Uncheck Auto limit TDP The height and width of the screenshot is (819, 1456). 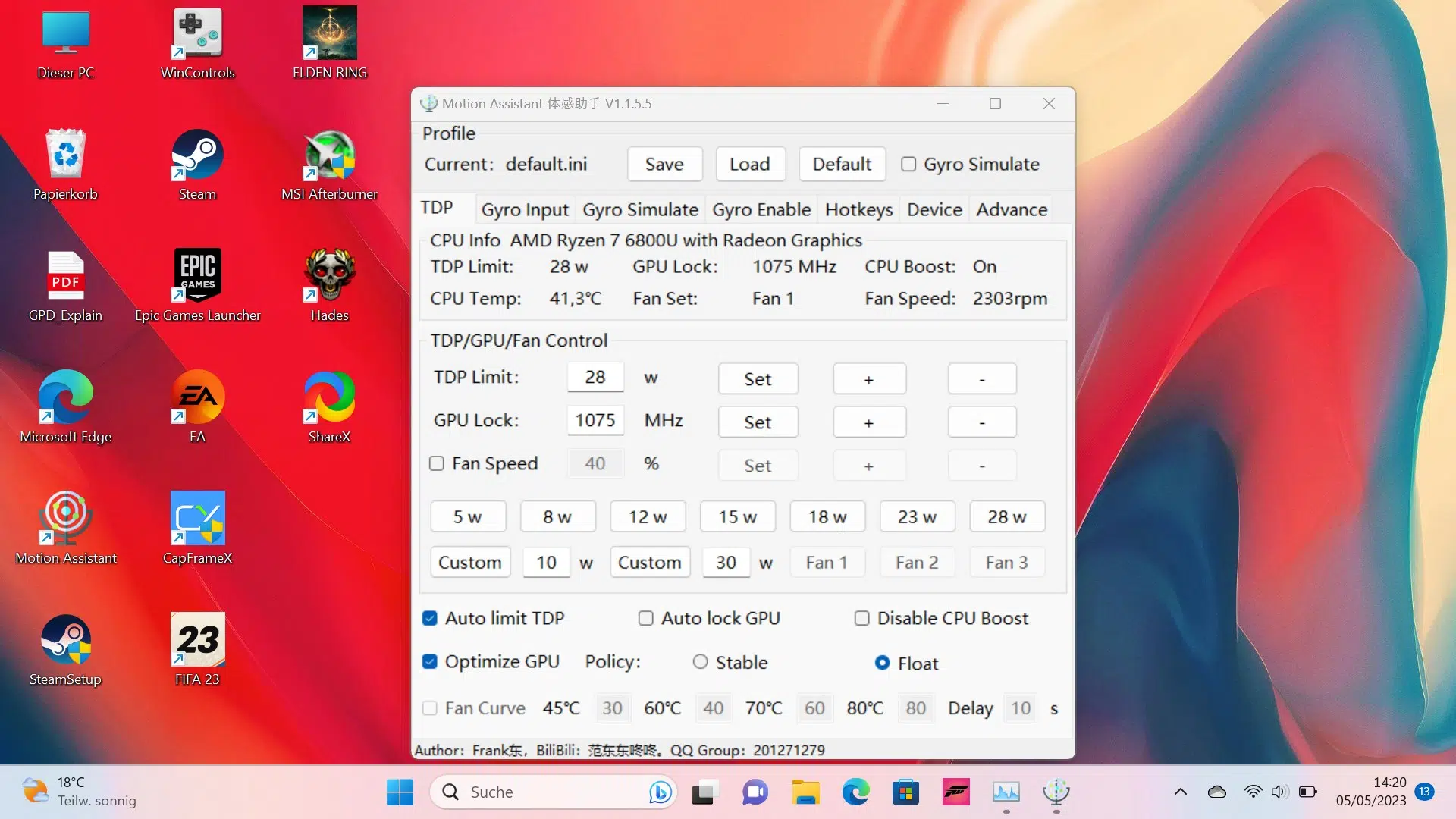[430, 618]
